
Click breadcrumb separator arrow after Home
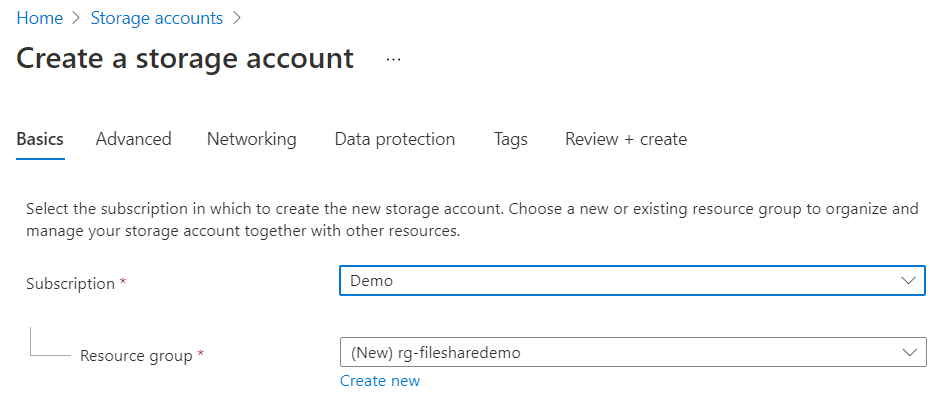77,18
